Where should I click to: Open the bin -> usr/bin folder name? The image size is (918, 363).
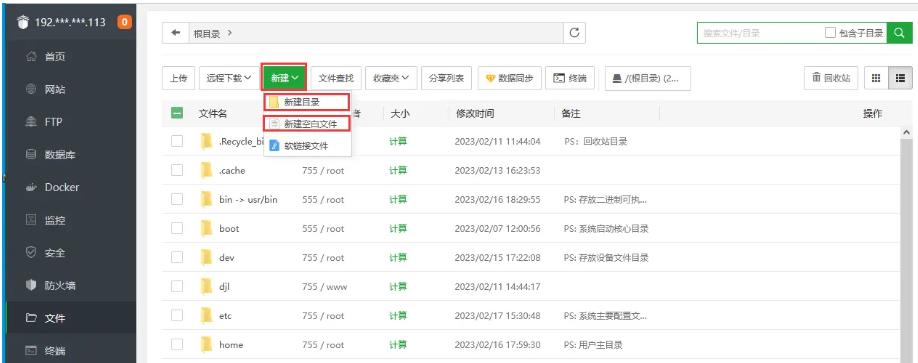[x=248, y=200]
